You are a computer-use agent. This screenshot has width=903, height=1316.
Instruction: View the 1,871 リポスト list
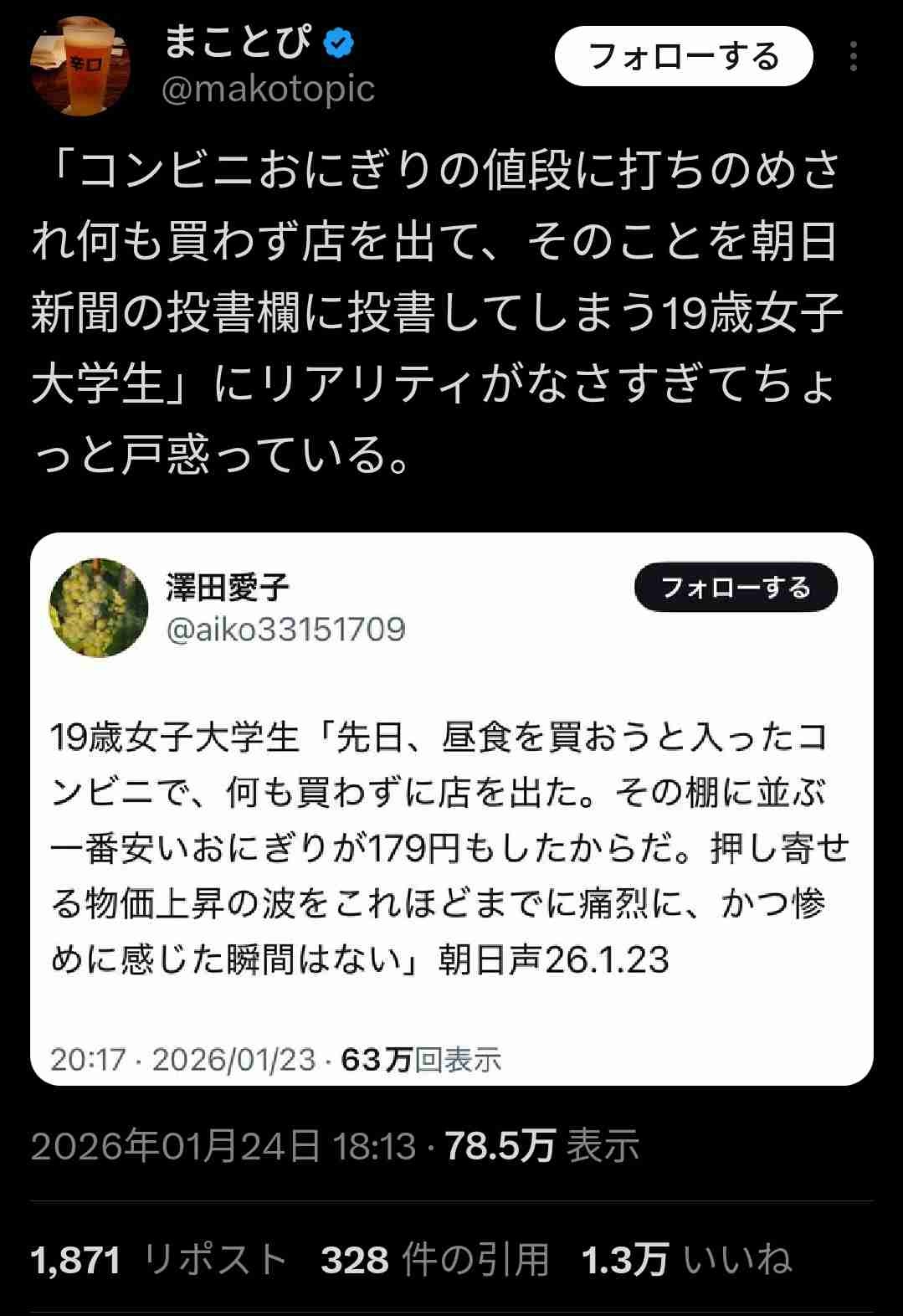click(x=159, y=1260)
